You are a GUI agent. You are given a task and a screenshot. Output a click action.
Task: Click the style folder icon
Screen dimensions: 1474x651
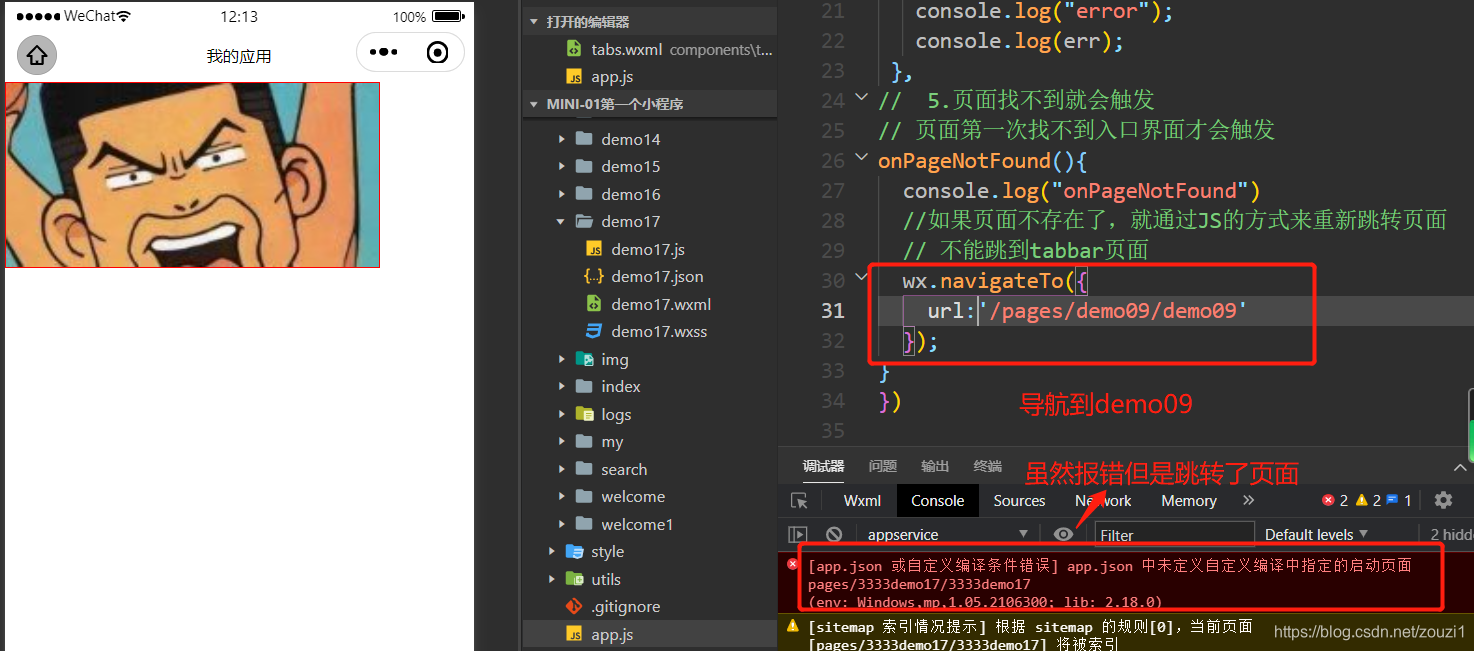point(575,551)
